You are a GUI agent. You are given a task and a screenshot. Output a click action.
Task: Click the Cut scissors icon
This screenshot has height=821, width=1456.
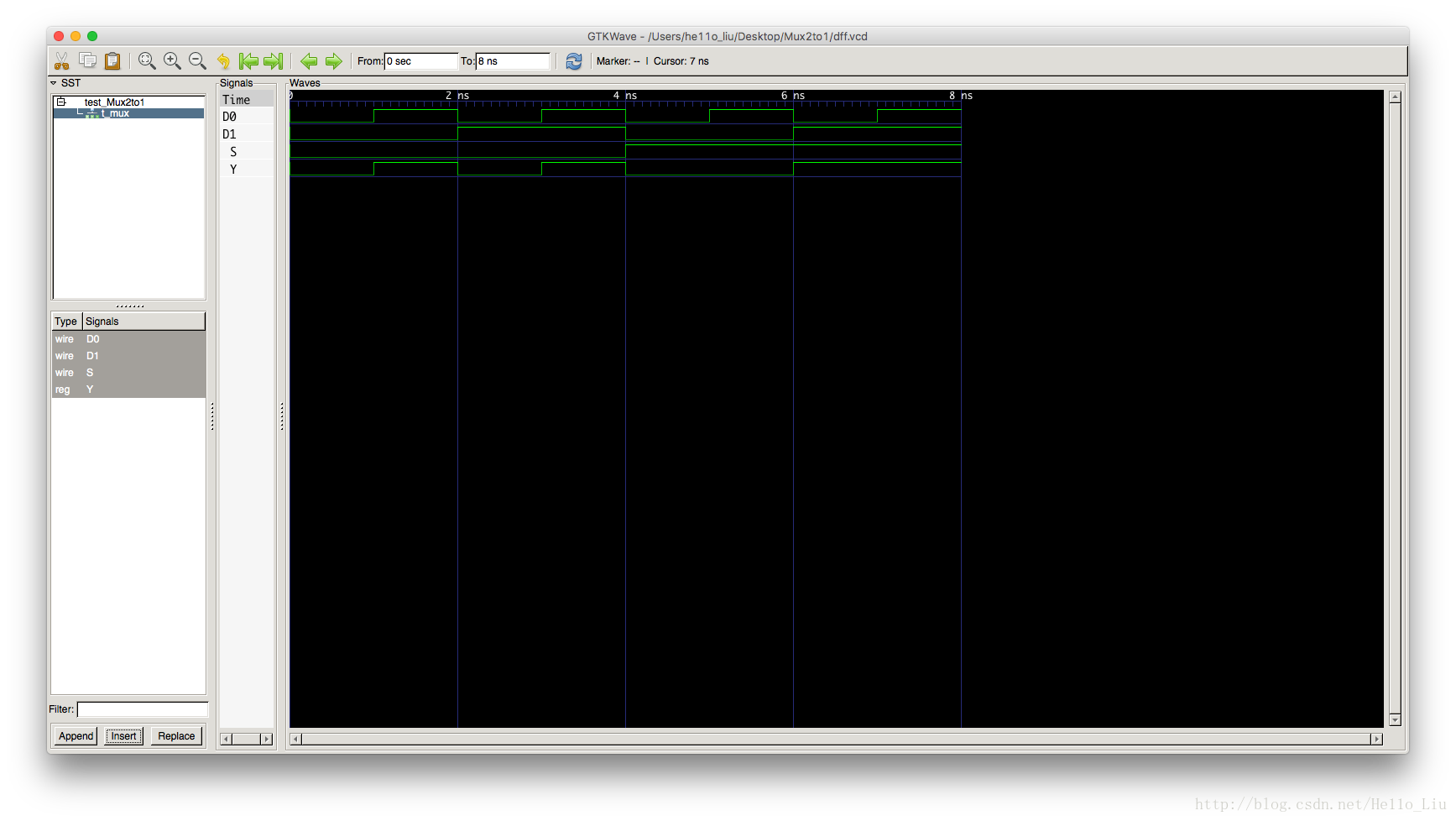point(62,61)
